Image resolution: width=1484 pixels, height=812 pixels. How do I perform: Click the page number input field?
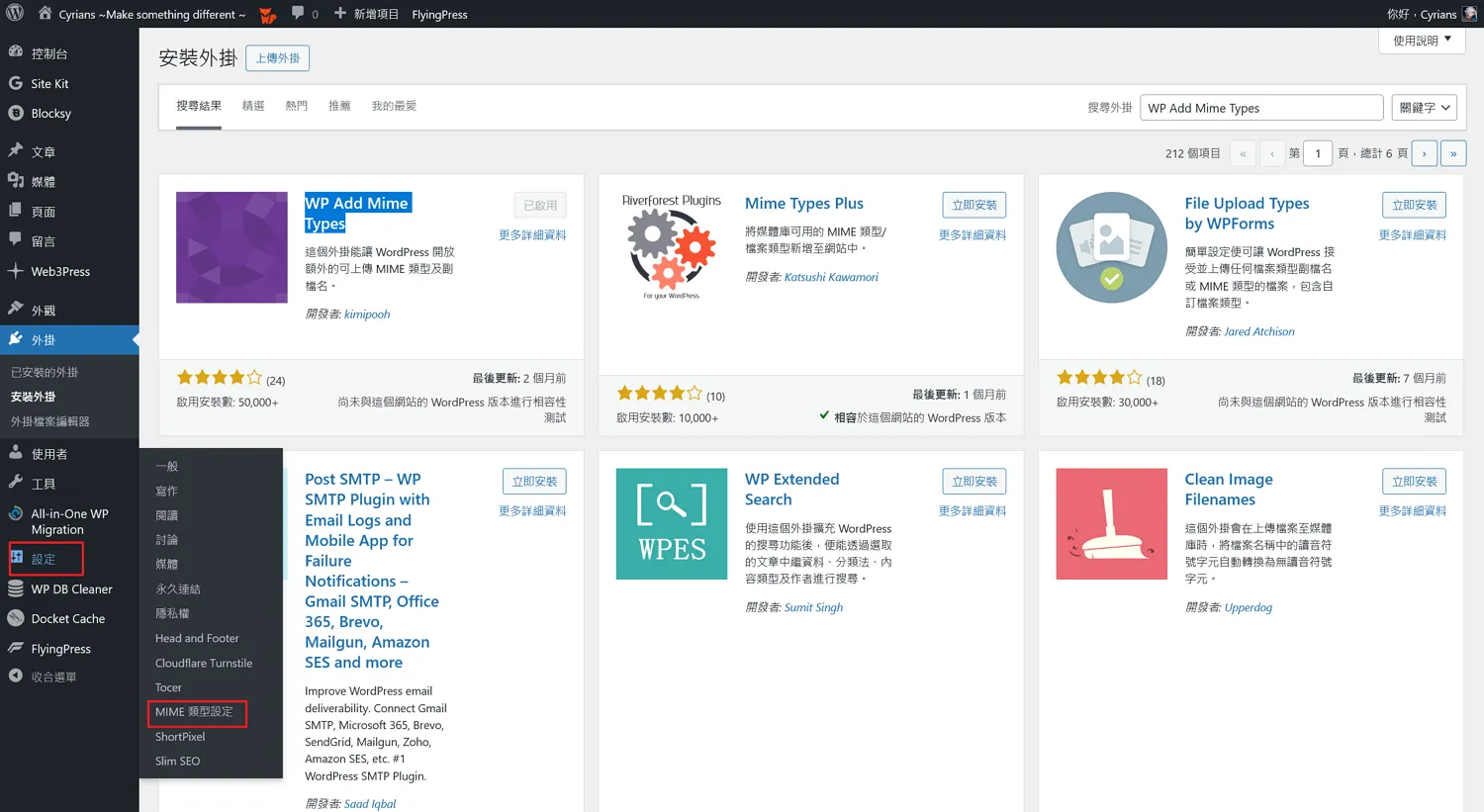coord(1317,153)
